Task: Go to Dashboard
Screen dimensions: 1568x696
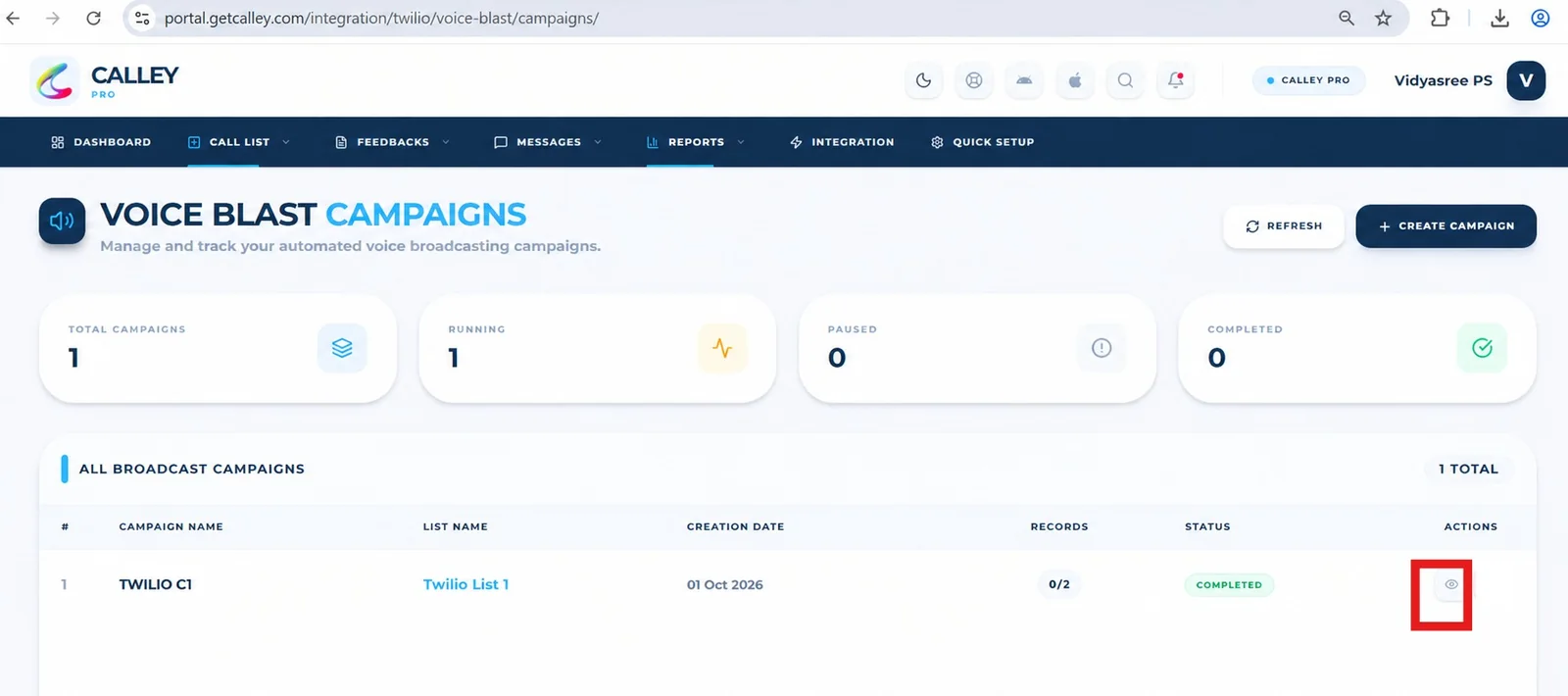Action: 101,142
